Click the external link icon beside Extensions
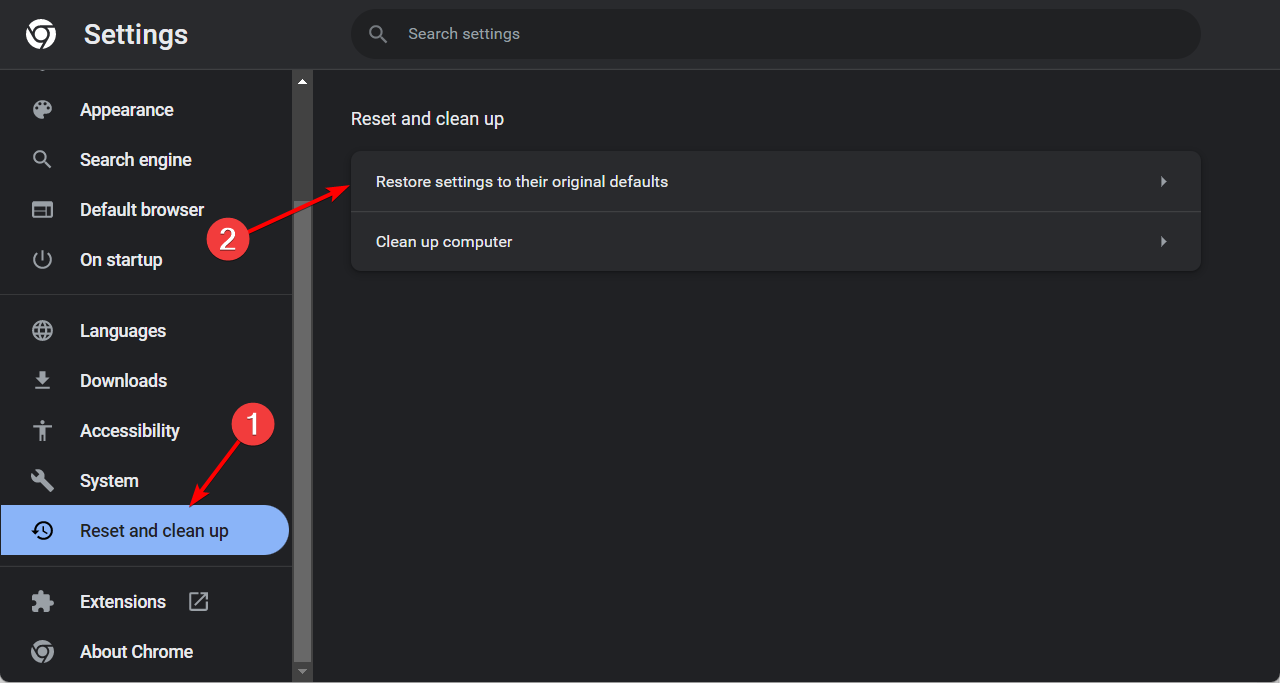The image size is (1280, 683). [199, 601]
